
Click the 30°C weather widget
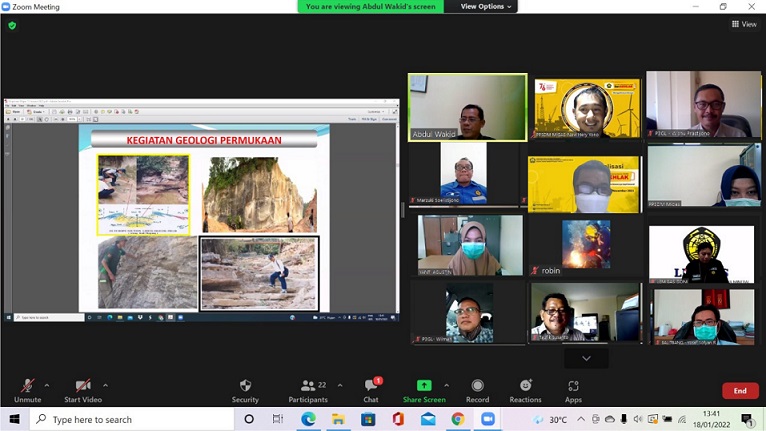(550, 419)
